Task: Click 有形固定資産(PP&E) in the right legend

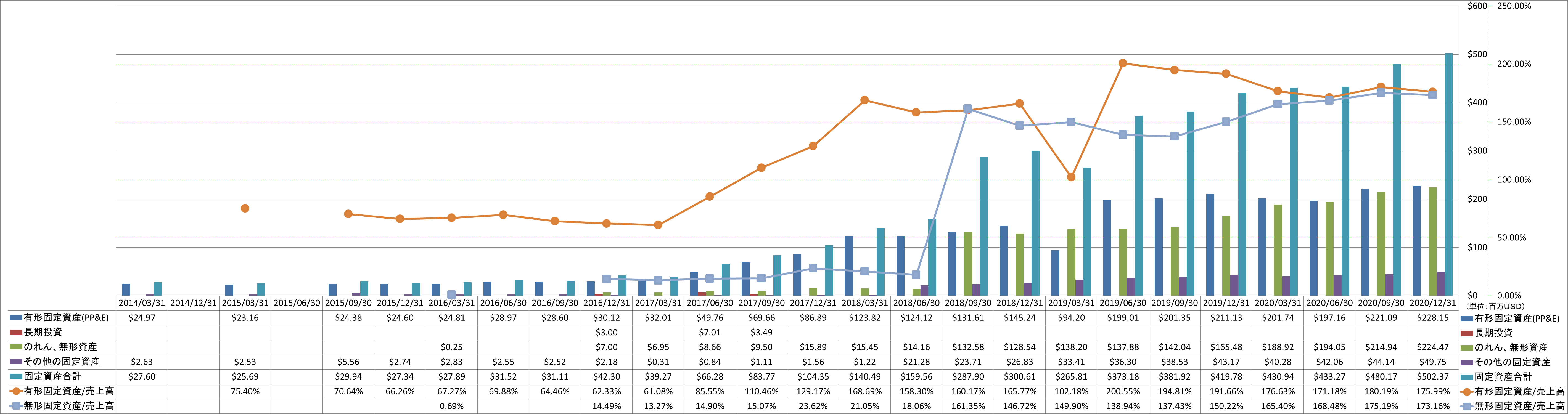Action: tap(1517, 319)
